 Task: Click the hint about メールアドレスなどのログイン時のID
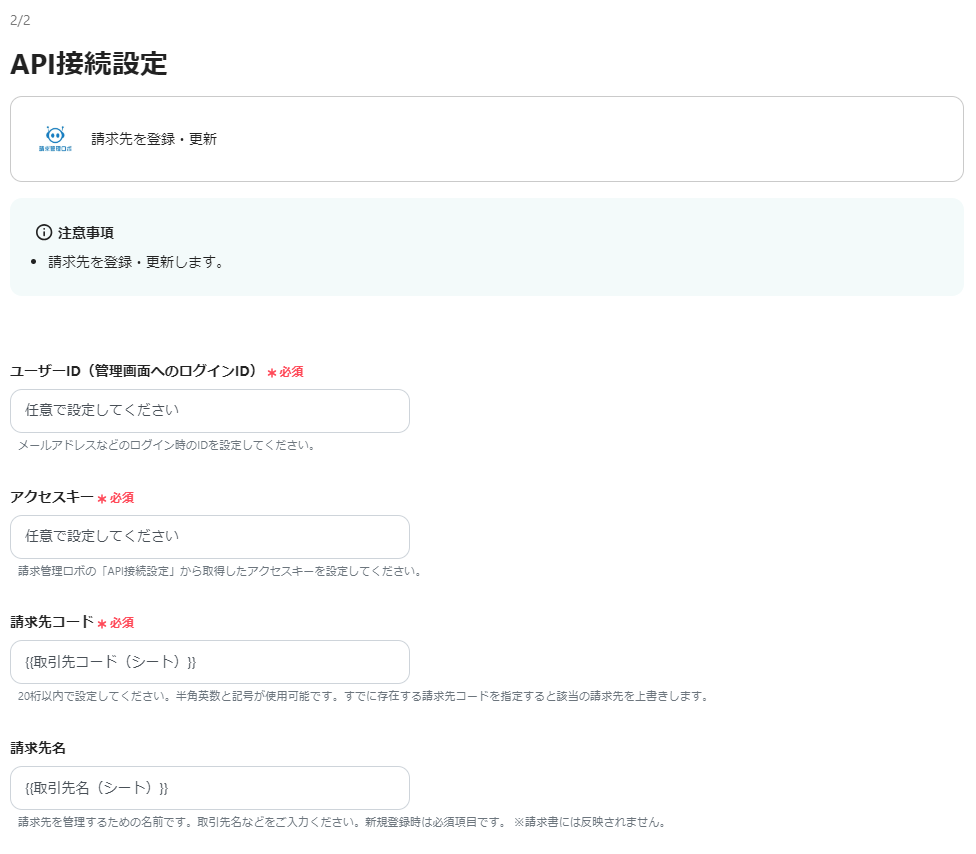point(167,445)
